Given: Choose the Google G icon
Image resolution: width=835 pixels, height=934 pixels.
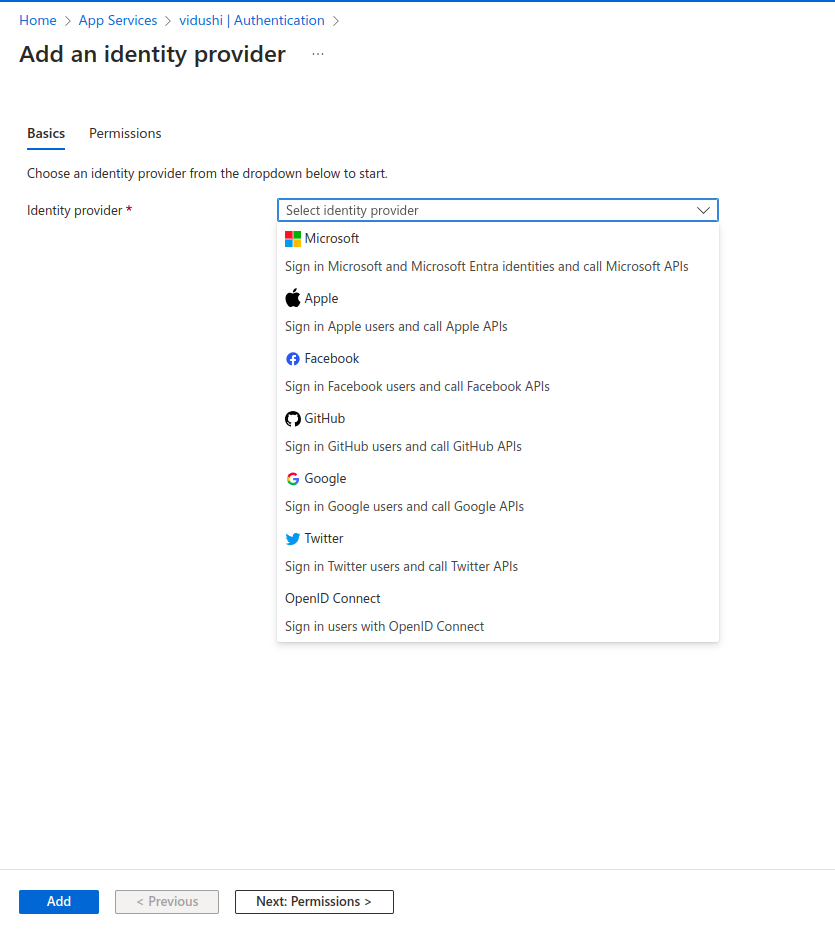Looking at the screenshot, I should tap(292, 479).
